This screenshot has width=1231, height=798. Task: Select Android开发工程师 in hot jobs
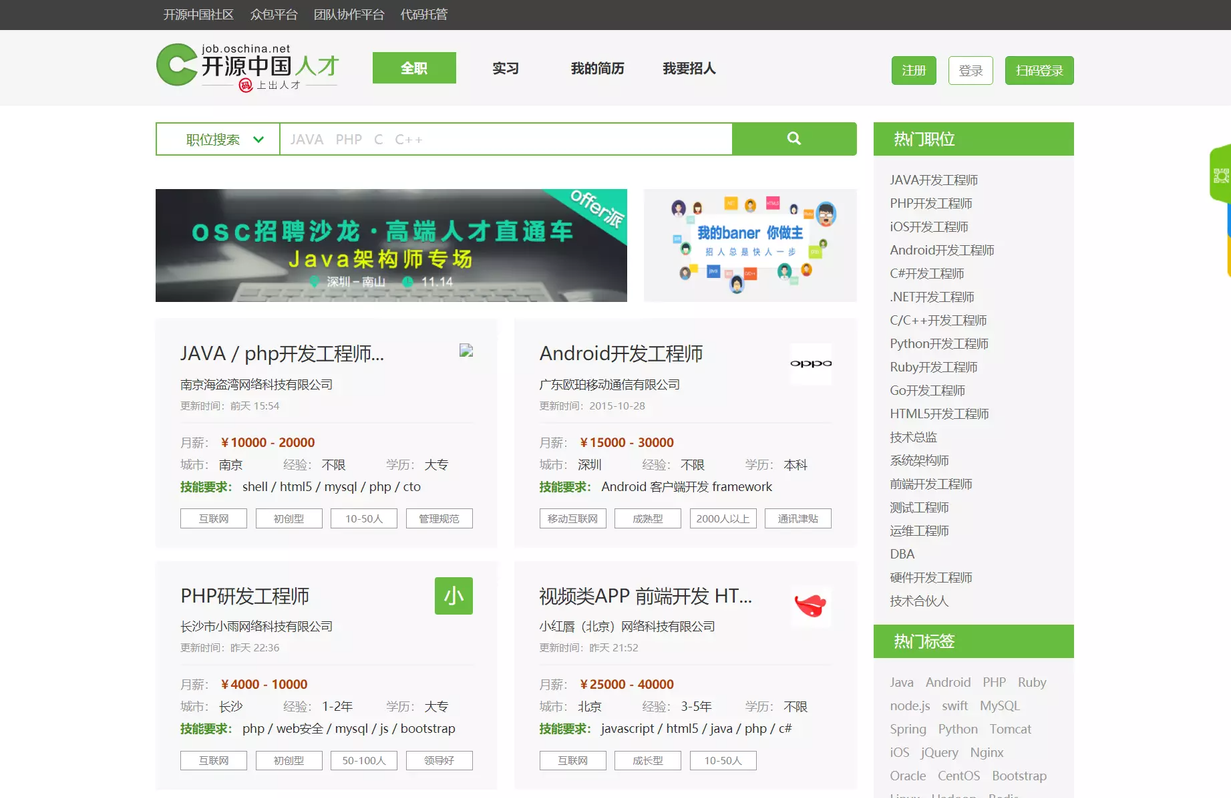click(942, 250)
